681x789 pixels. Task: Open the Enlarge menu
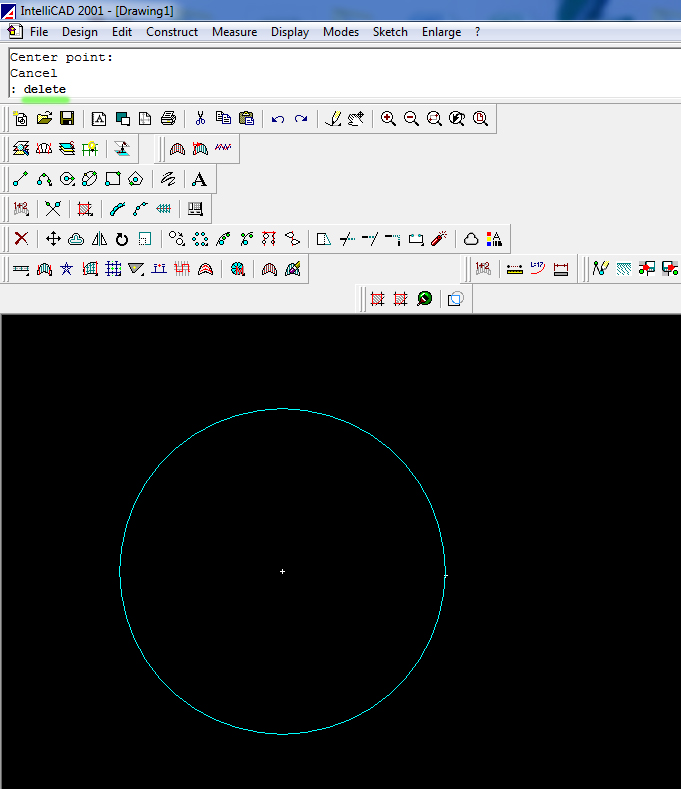click(441, 32)
